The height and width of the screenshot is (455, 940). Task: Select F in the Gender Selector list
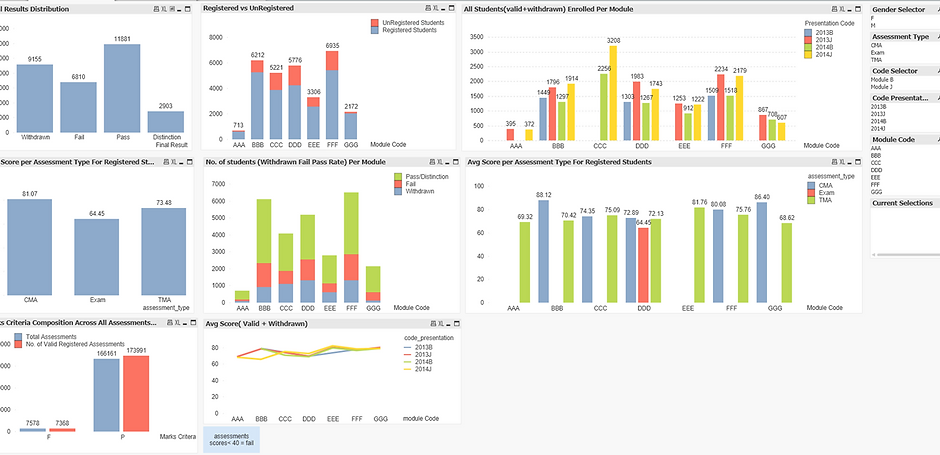click(x=873, y=18)
